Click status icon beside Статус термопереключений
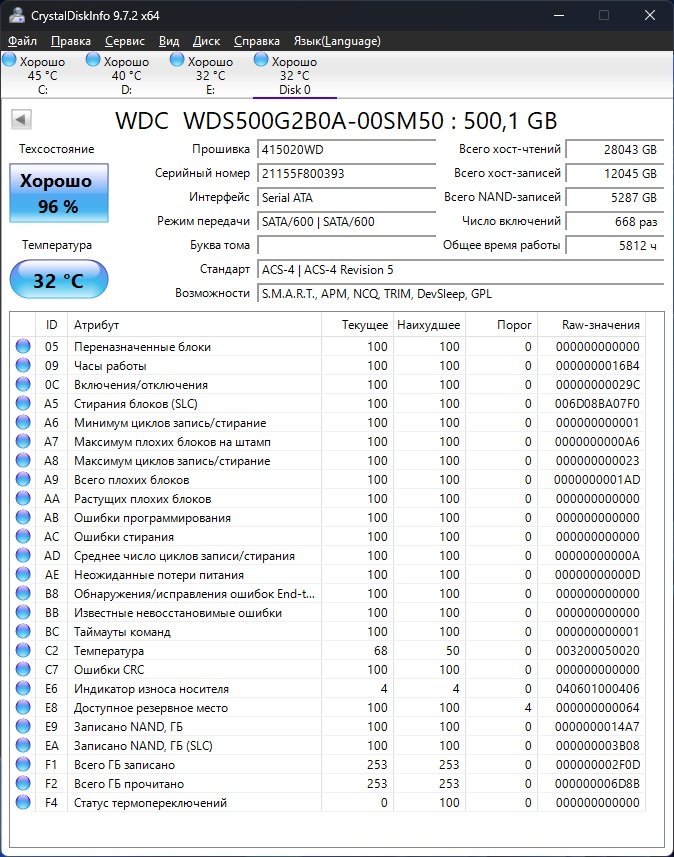 (23, 803)
